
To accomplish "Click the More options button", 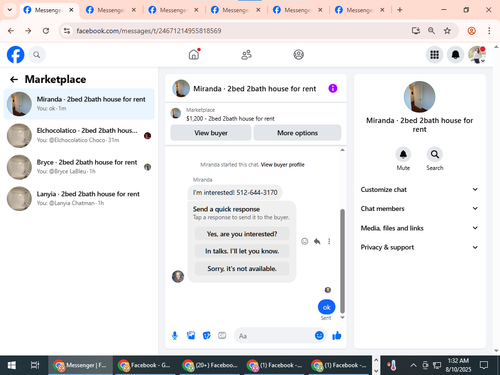I will point(297,133).
